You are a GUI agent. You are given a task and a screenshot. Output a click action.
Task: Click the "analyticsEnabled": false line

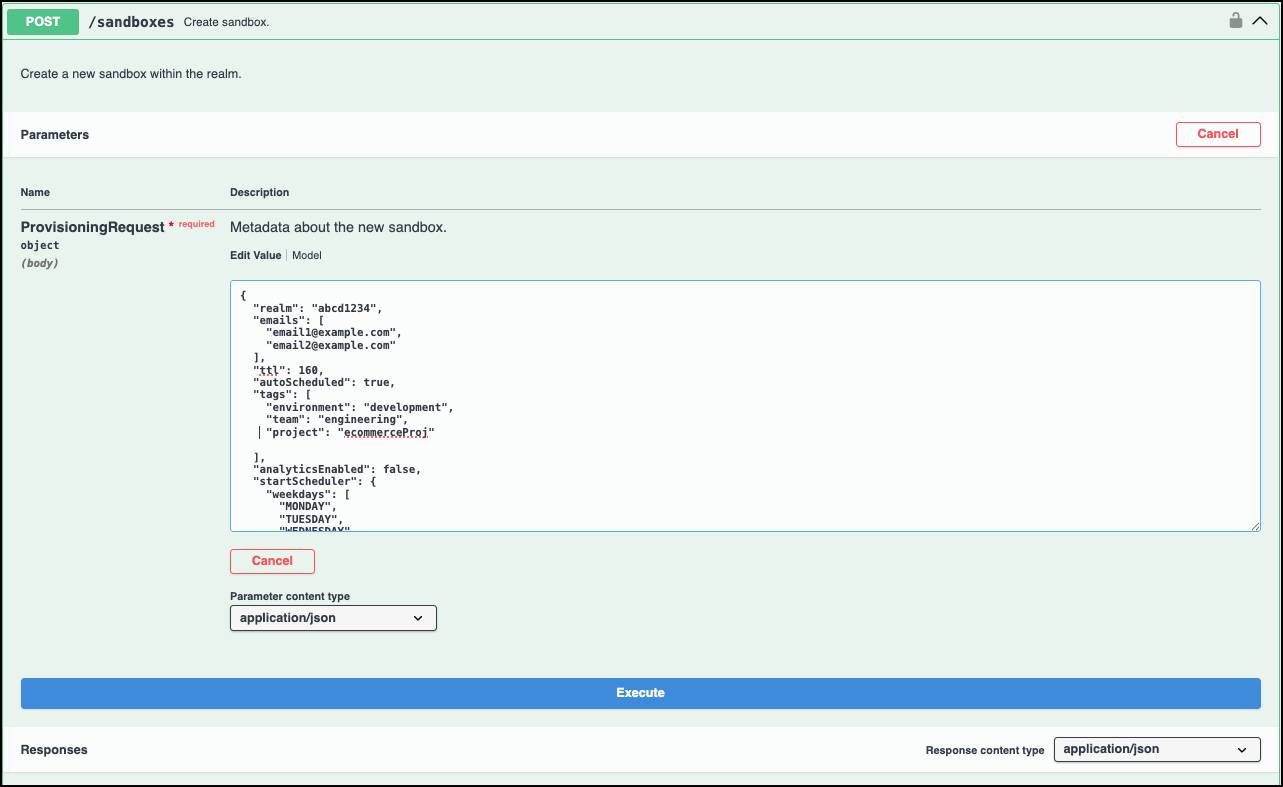[337, 469]
